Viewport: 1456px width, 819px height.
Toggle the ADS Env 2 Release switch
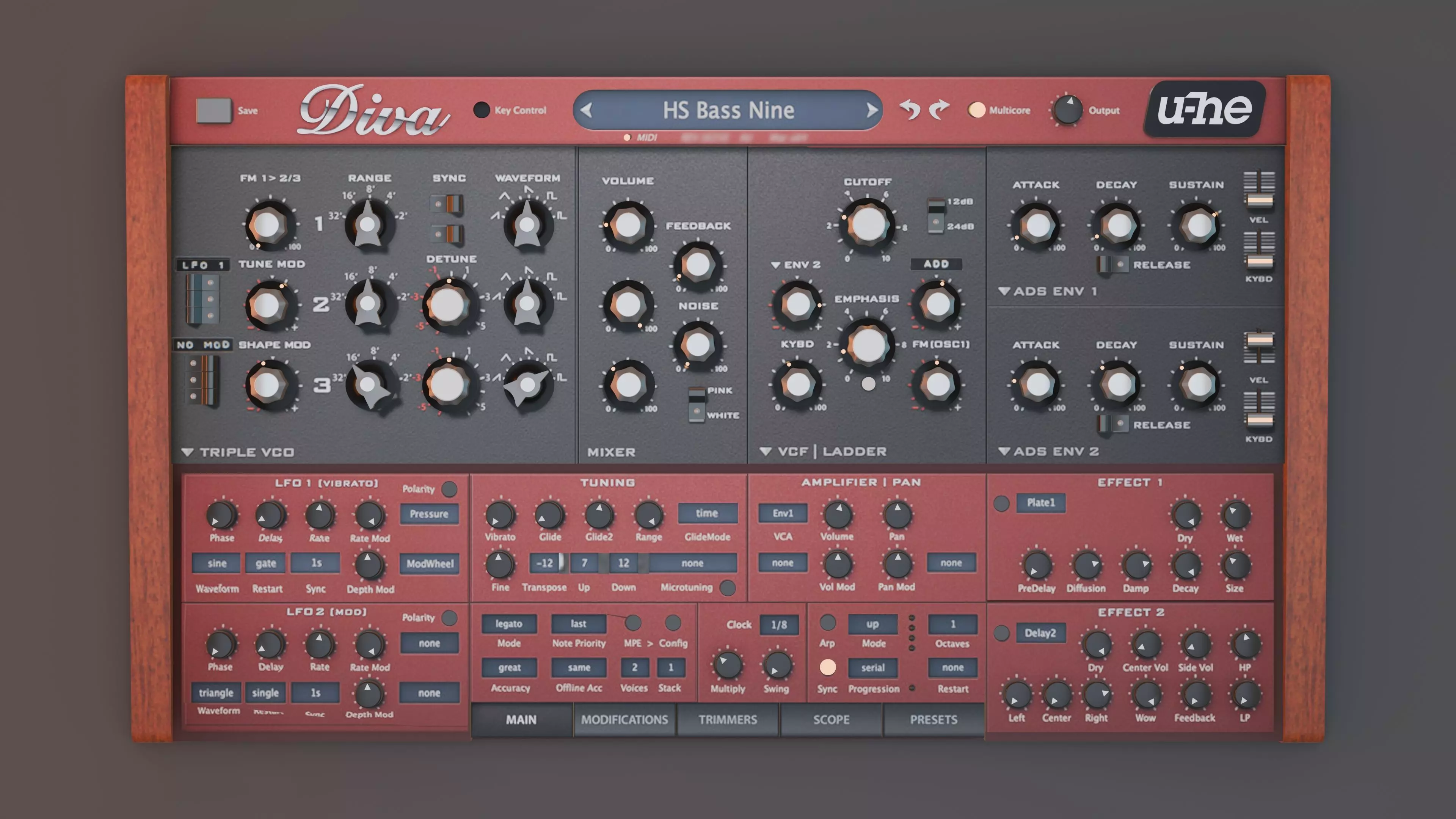[1113, 425]
